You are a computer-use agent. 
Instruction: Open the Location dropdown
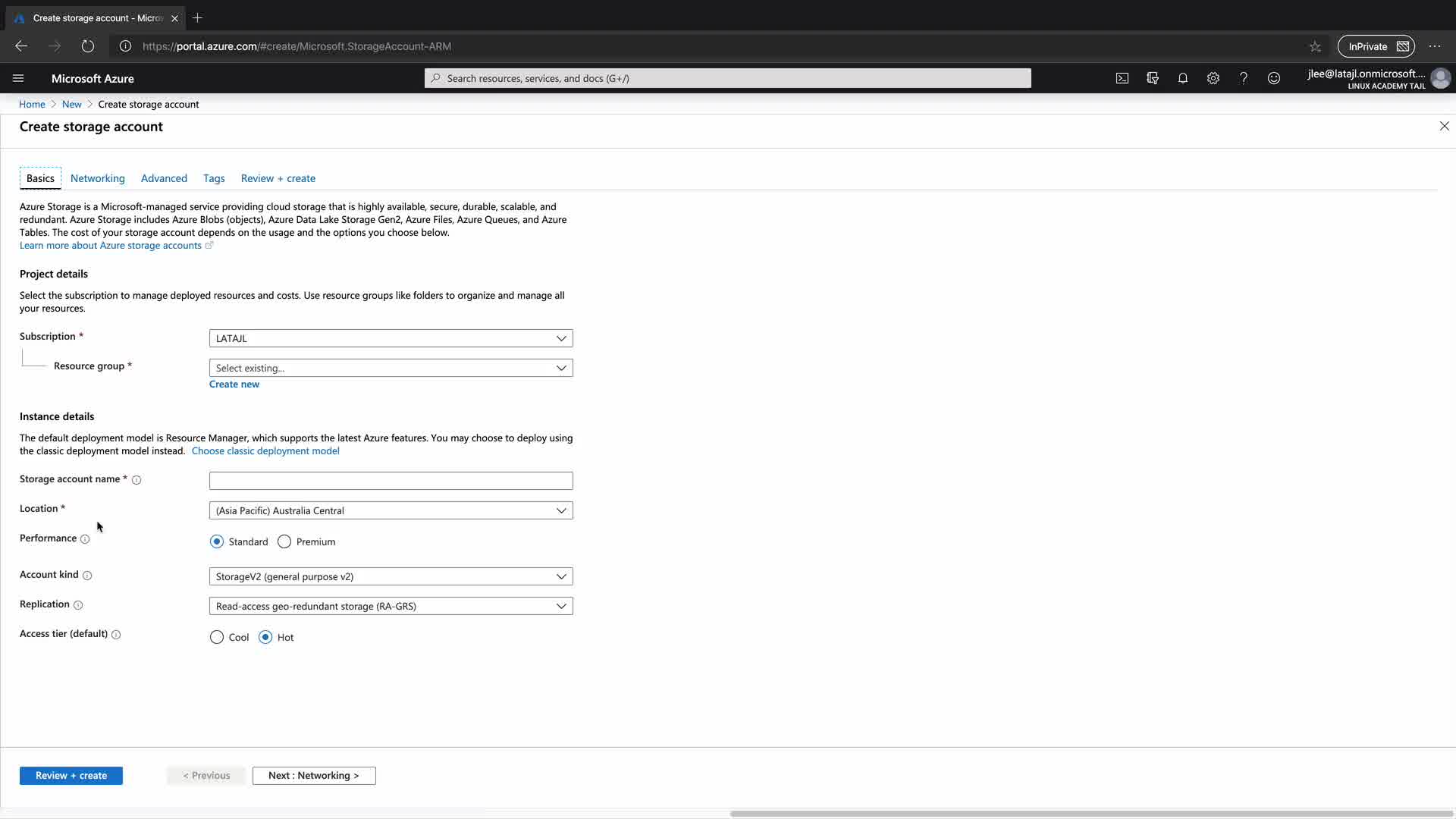coord(391,510)
